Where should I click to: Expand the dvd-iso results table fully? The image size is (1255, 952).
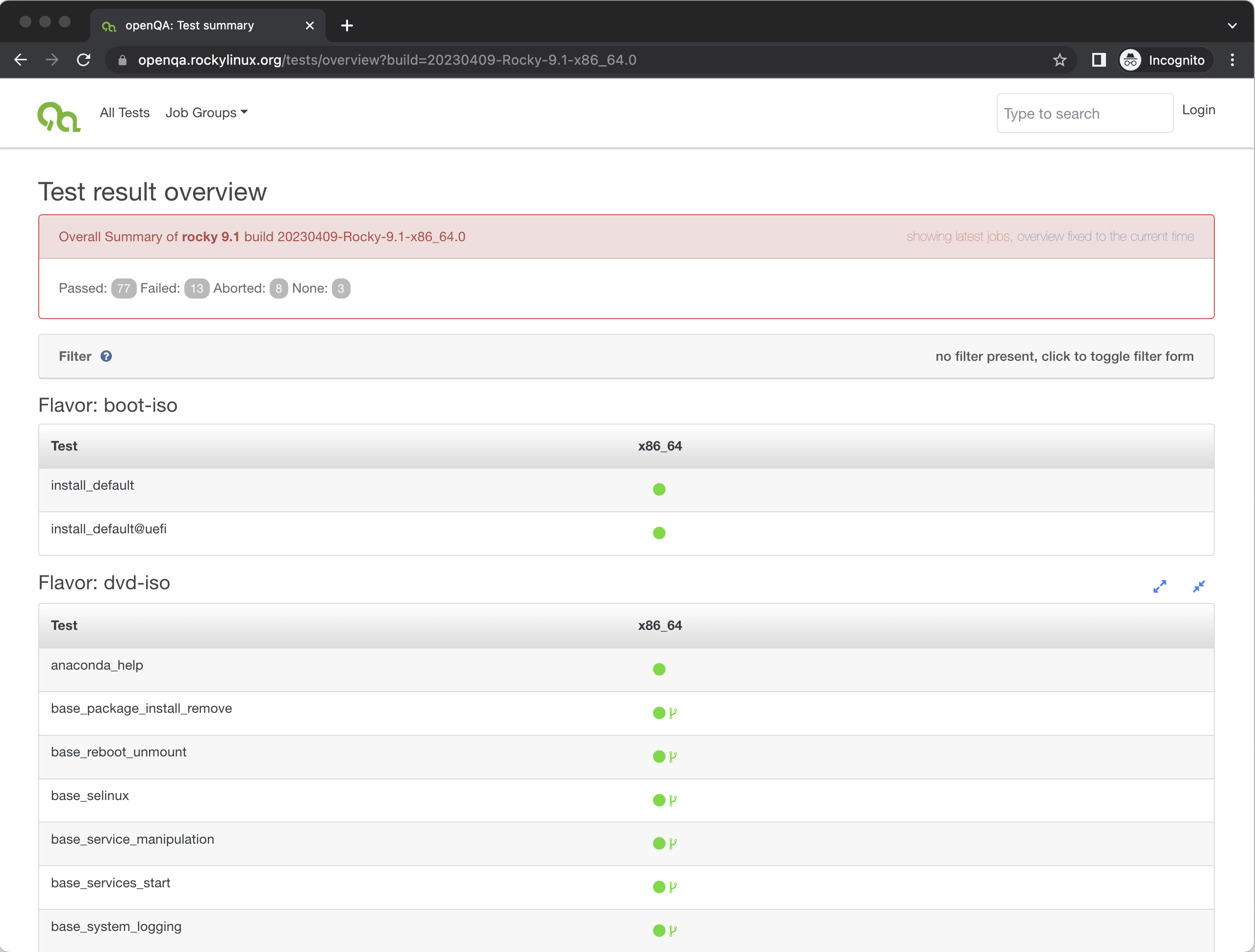click(1160, 586)
